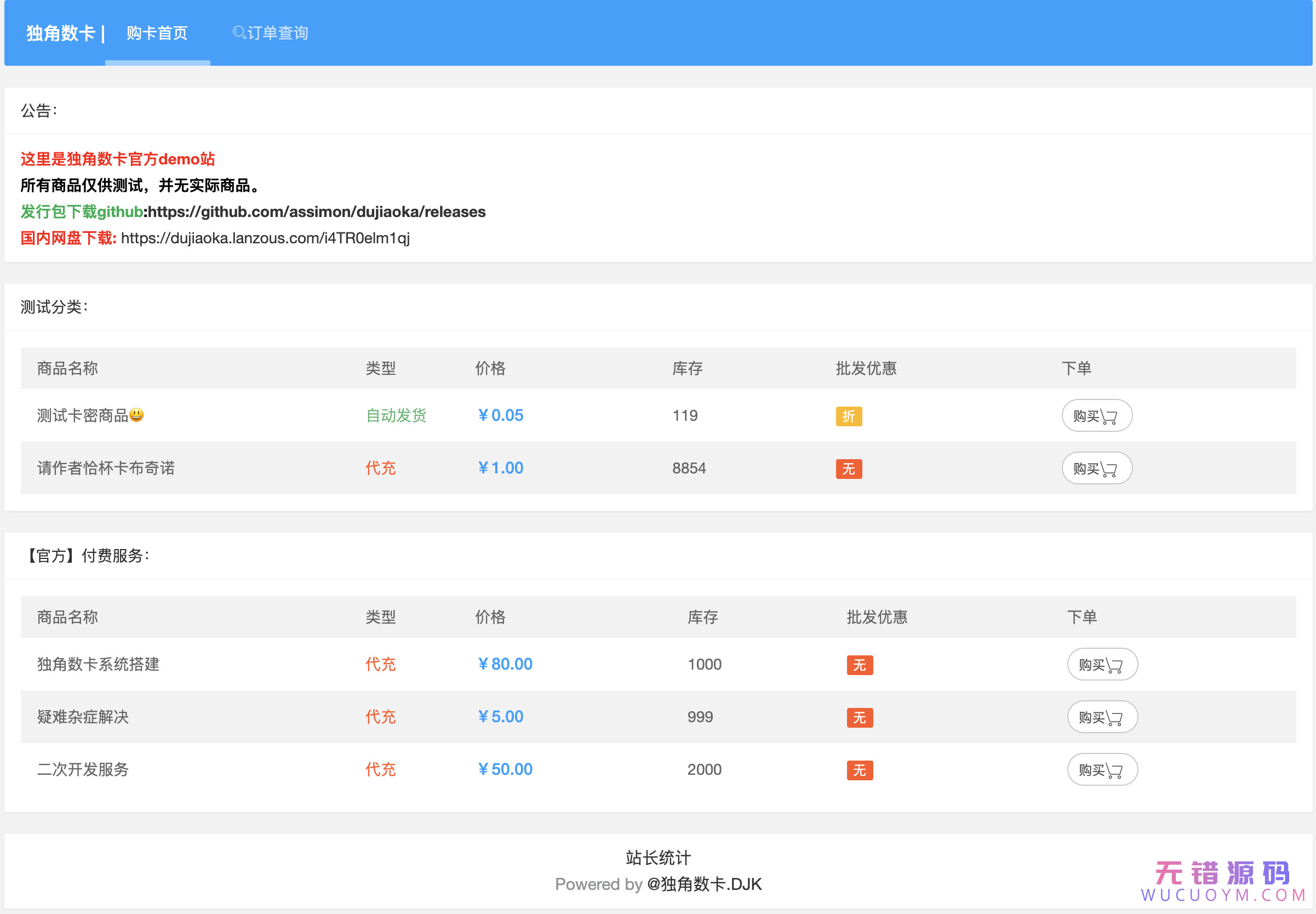Switch to the 订单查询 tab
The image size is (1316, 914).
[x=278, y=33]
